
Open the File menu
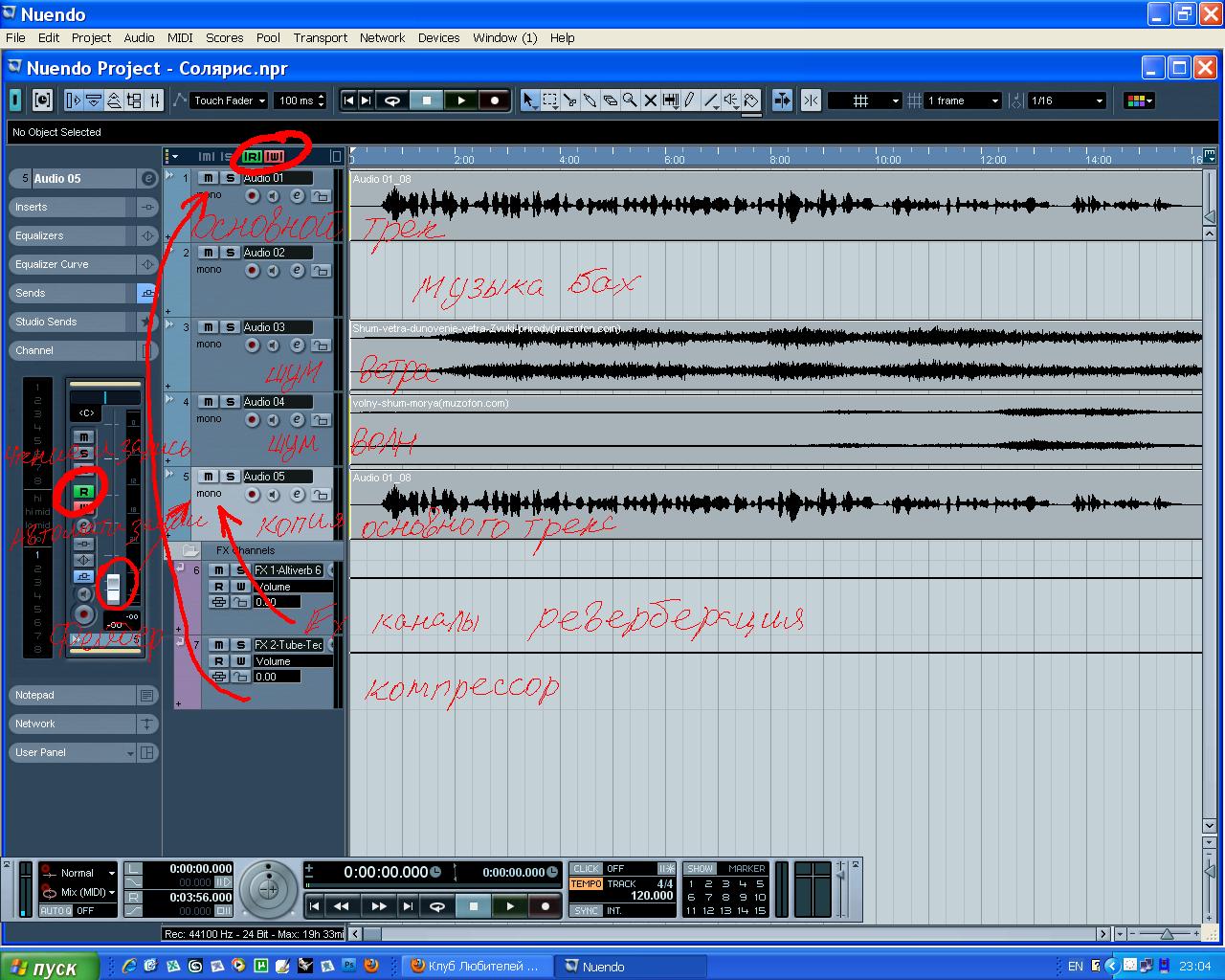point(15,38)
